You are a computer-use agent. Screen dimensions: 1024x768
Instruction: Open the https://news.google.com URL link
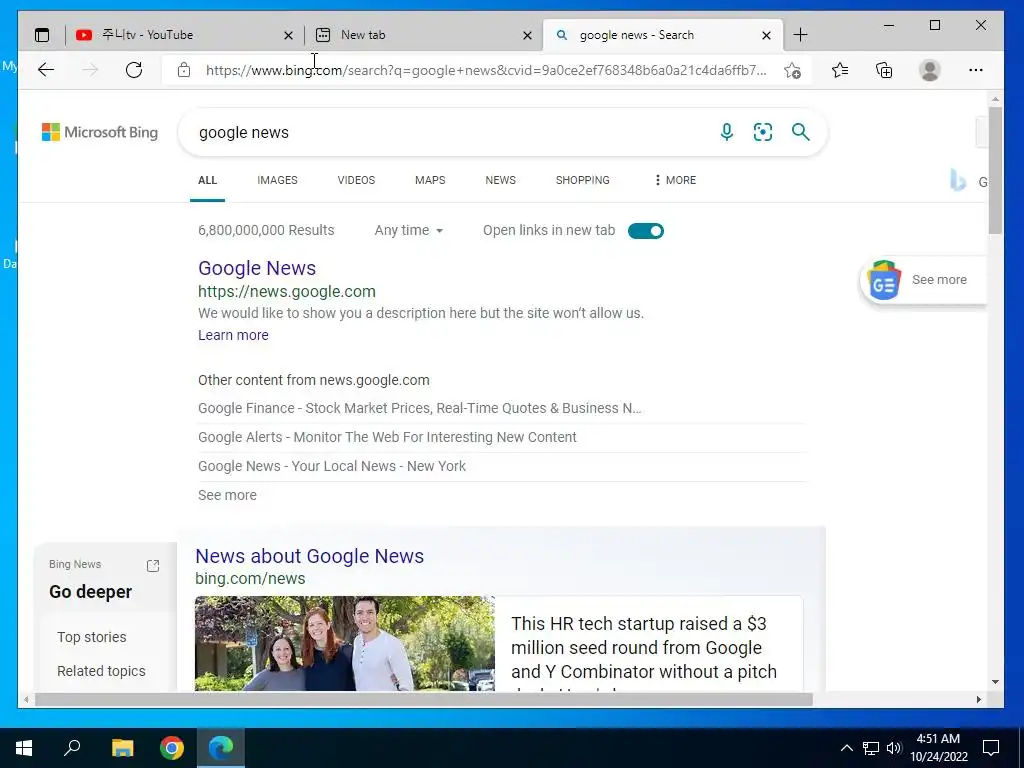tap(287, 291)
